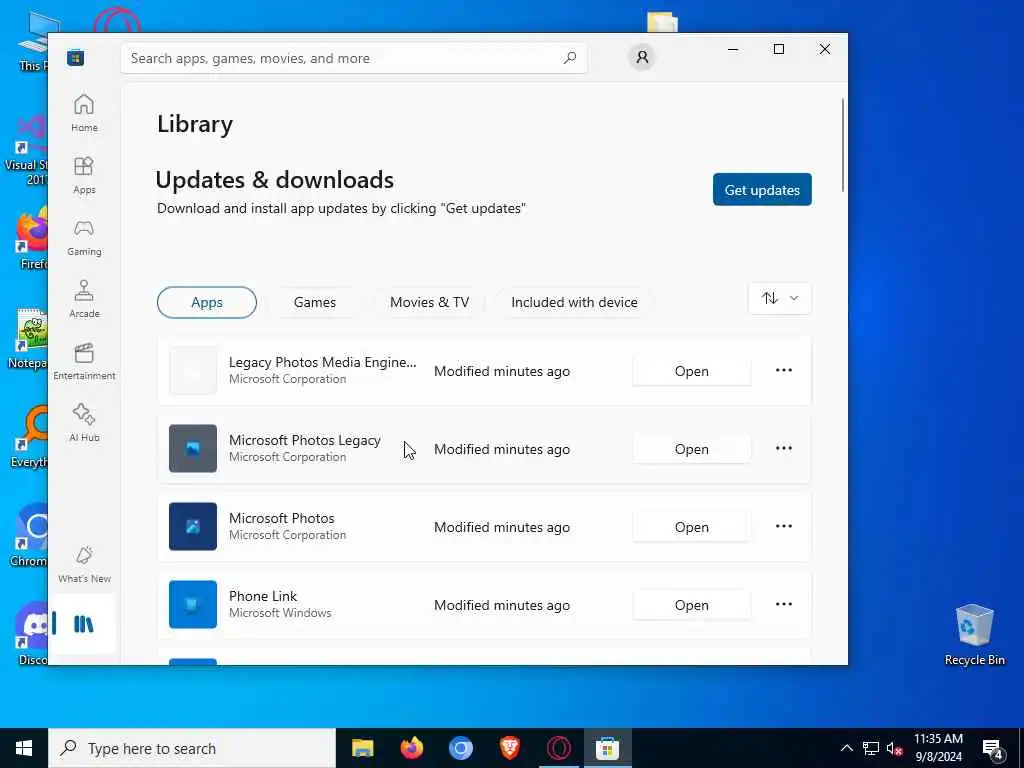Click the Phone Link app icon

(x=193, y=605)
